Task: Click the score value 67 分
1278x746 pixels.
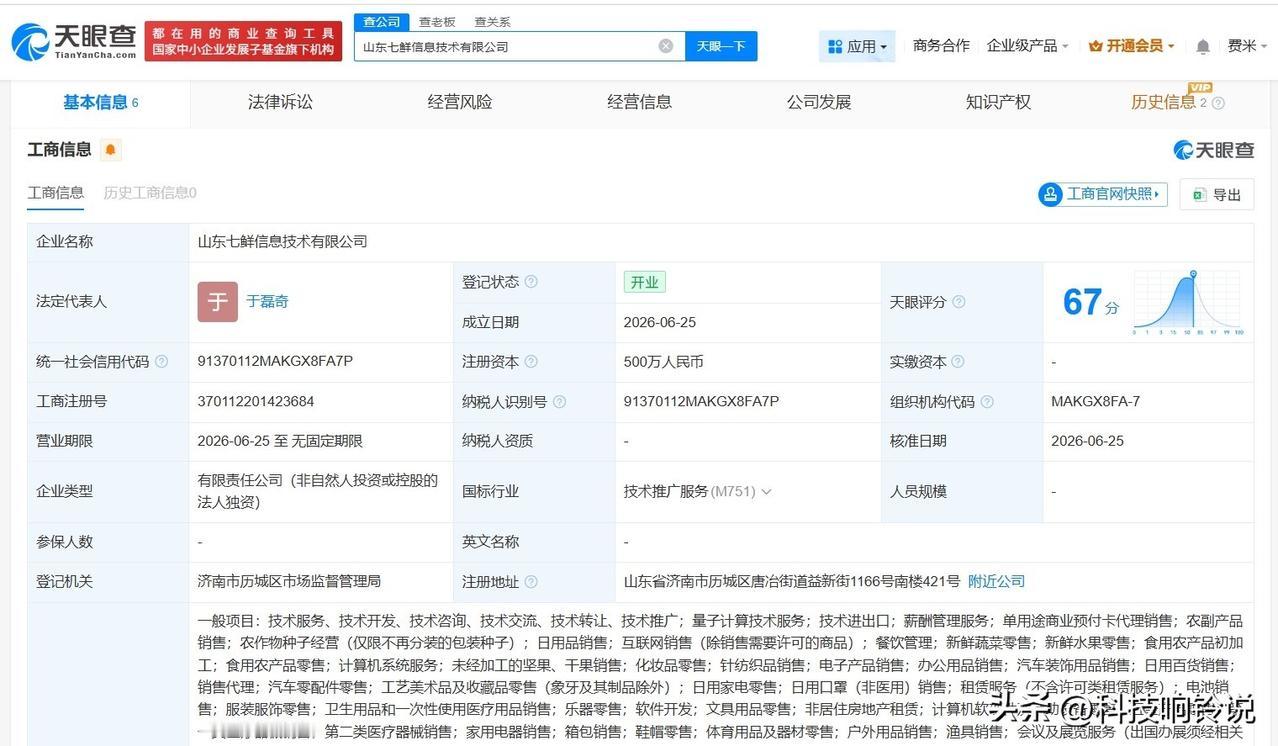Action: (x=1091, y=302)
